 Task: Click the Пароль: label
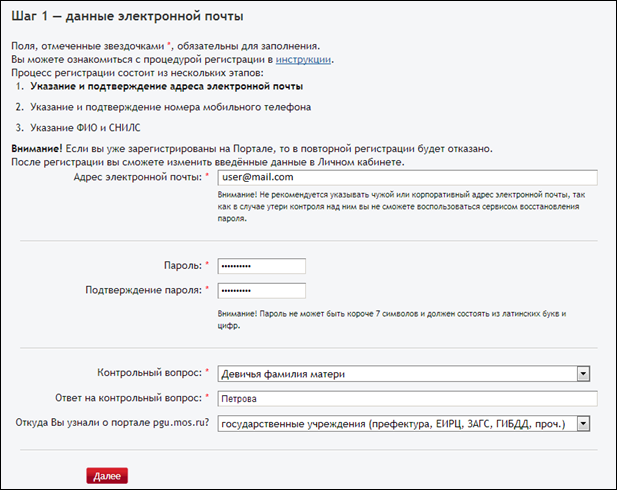(x=183, y=266)
